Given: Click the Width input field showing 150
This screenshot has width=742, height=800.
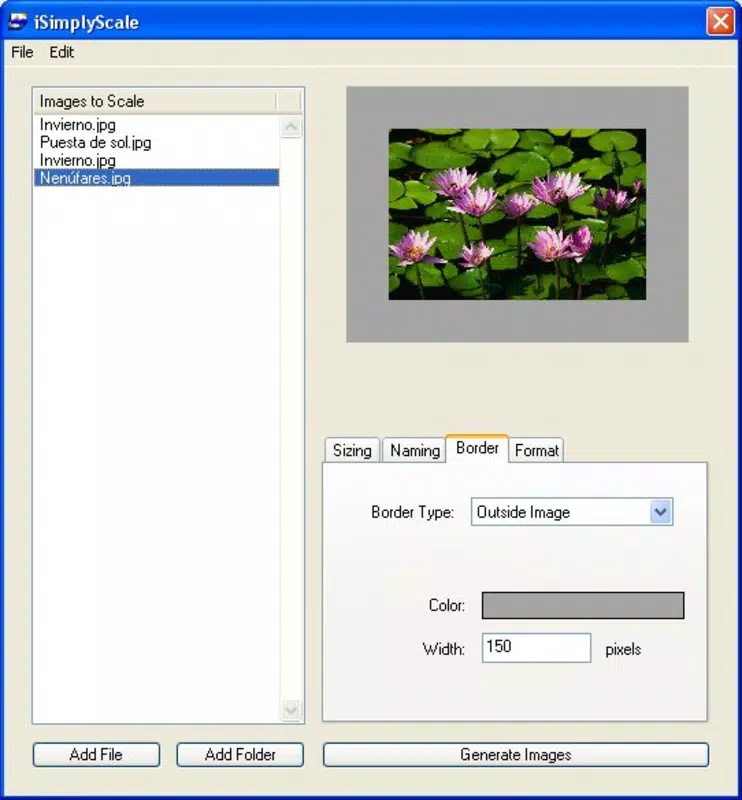Looking at the screenshot, I should (x=536, y=648).
